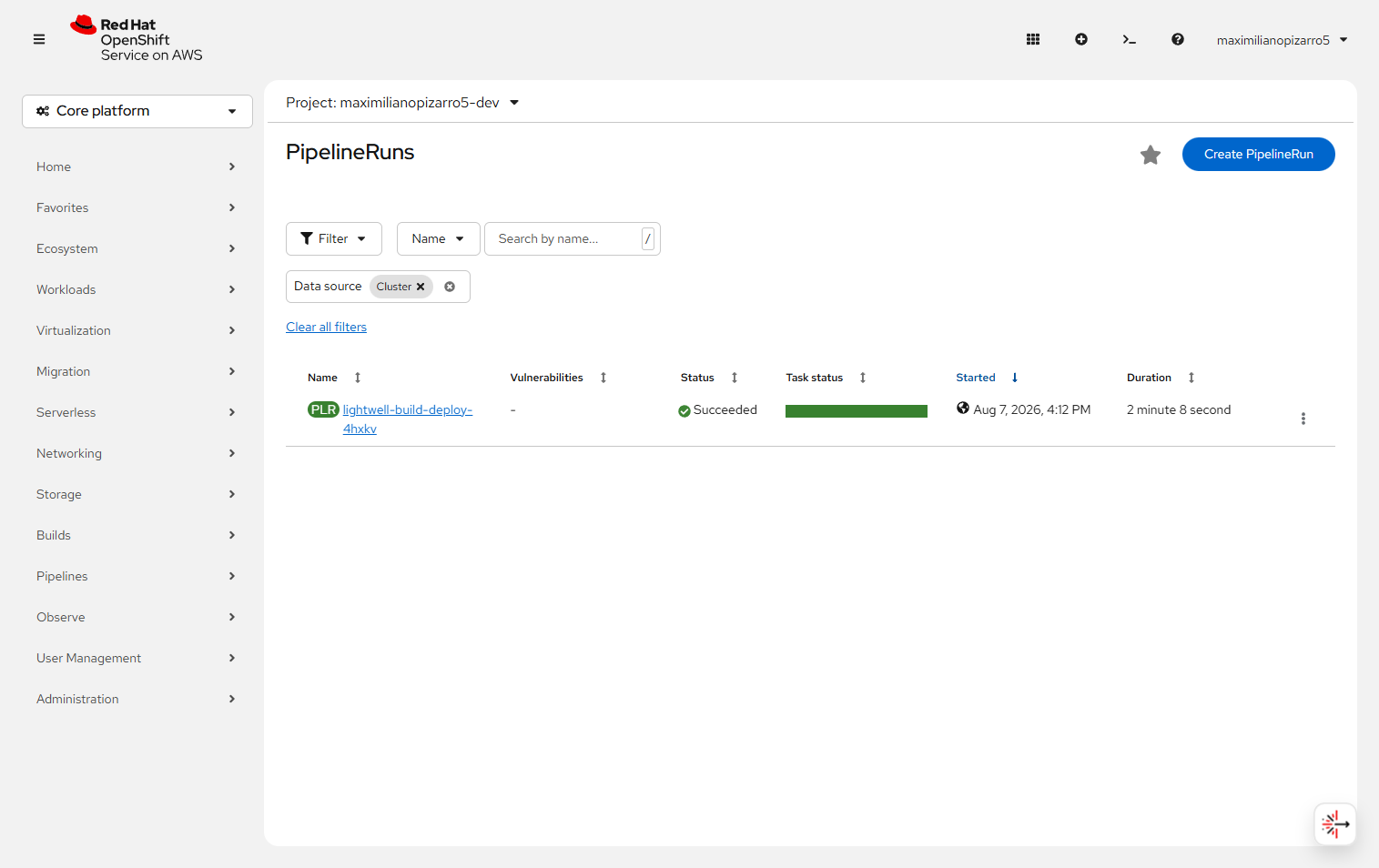Click the PLR resource badge
Image resolution: width=1379 pixels, height=868 pixels.
(x=323, y=409)
